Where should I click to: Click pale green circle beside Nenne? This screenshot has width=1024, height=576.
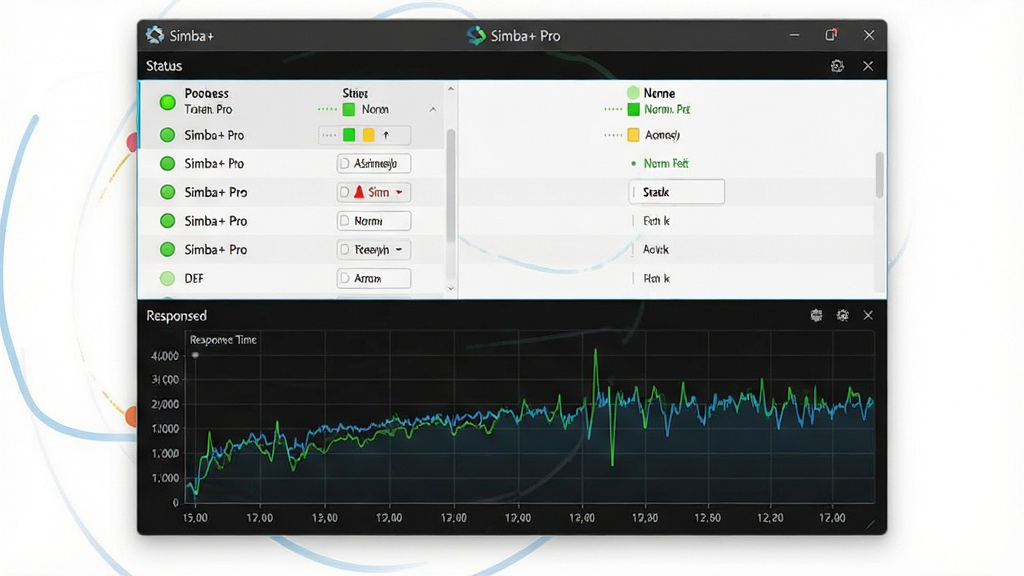pos(633,93)
